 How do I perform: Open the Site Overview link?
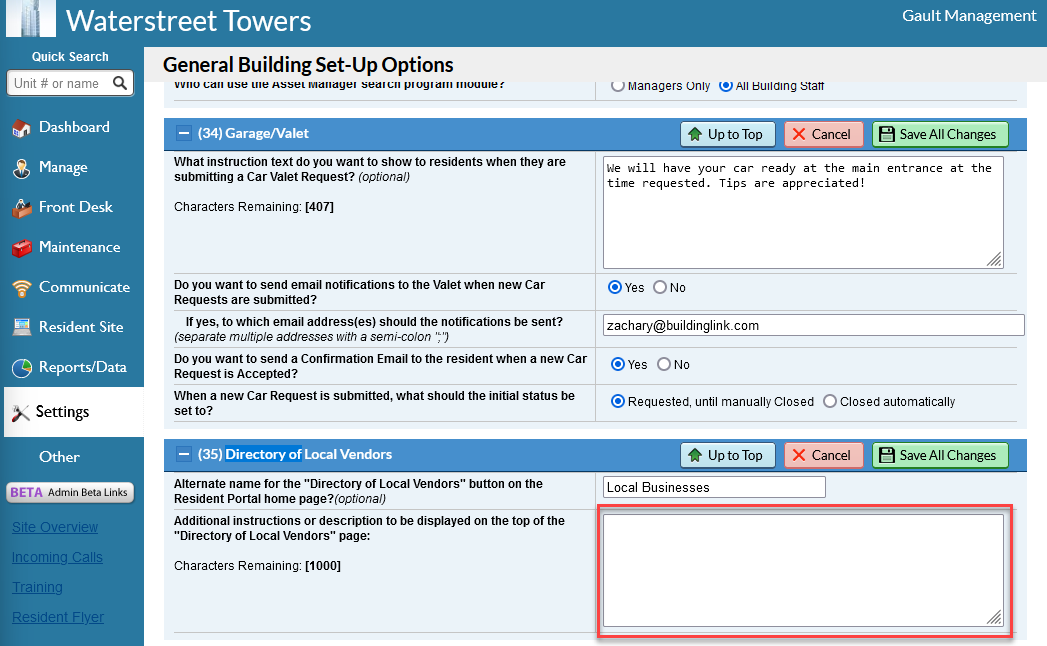[55, 527]
